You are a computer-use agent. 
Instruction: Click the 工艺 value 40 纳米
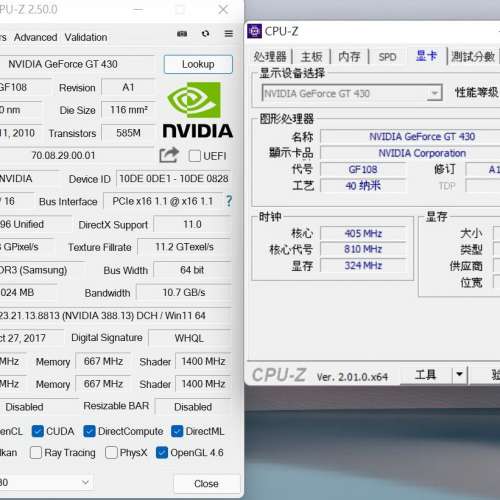(x=363, y=185)
